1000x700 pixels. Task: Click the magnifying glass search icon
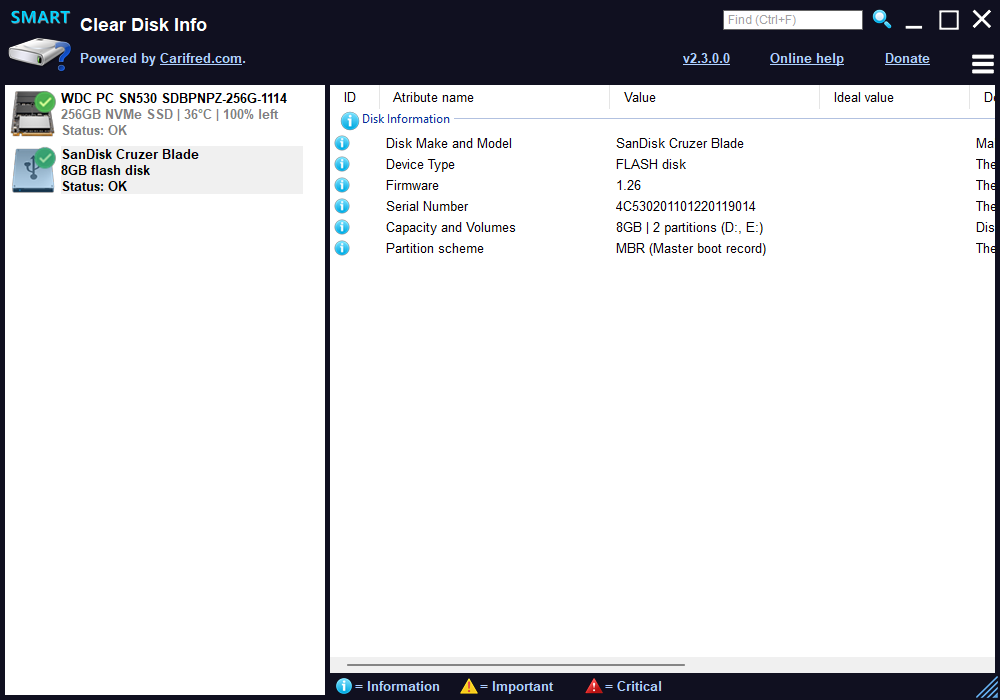(x=881, y=19)
